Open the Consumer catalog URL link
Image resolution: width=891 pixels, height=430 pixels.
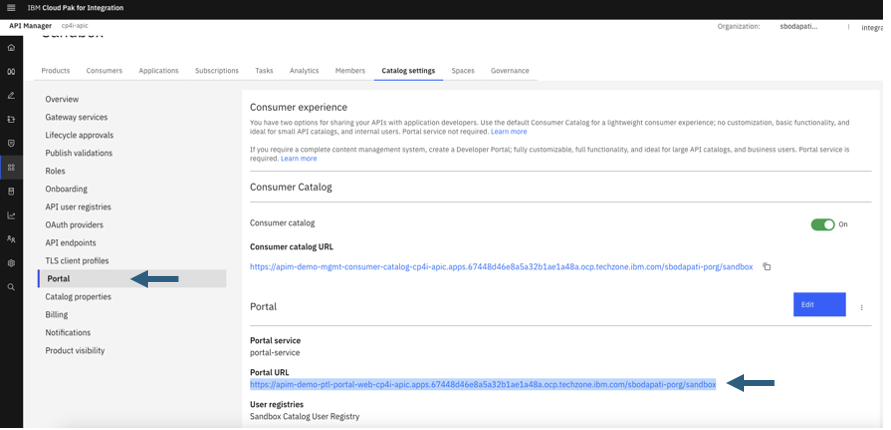point(502,267)
